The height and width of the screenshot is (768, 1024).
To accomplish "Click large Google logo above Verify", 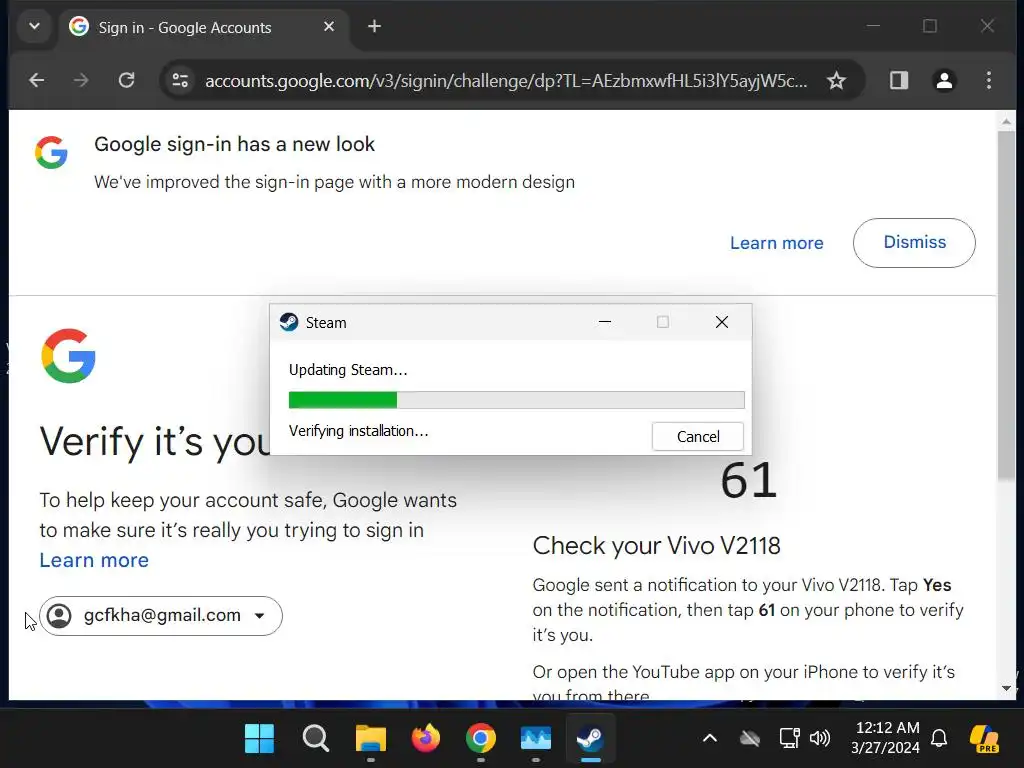I will (68, 355).
